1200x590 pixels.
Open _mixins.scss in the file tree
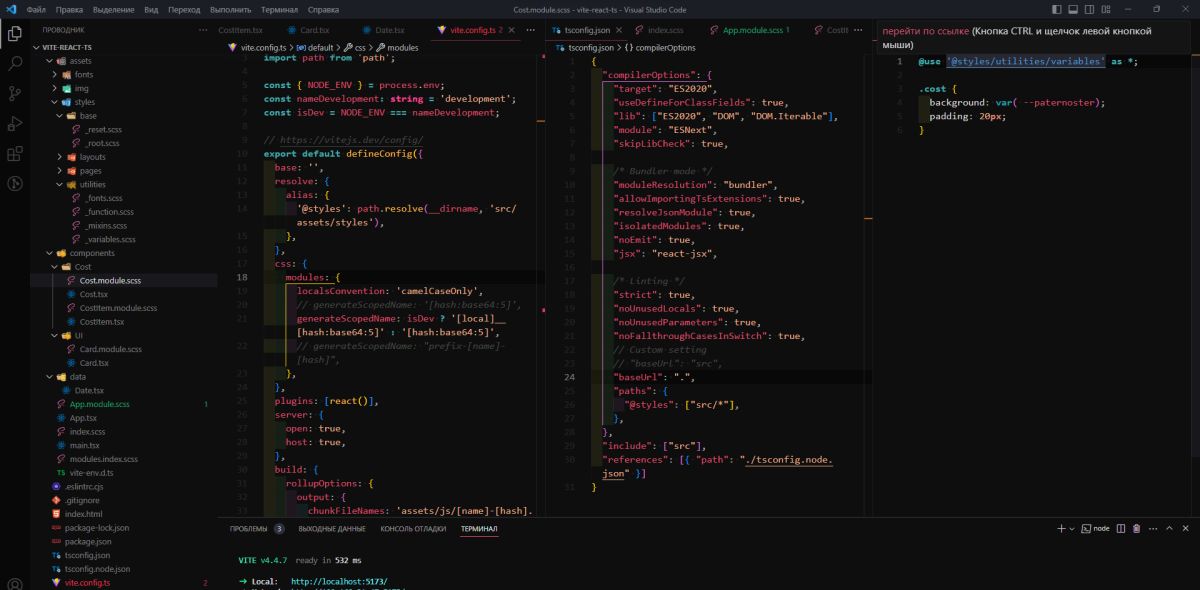[123, 226]
